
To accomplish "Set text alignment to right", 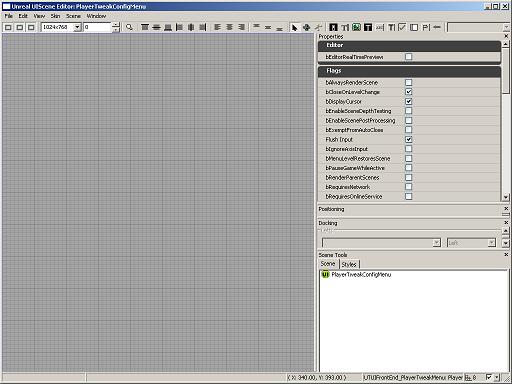I will click(241, 27).
